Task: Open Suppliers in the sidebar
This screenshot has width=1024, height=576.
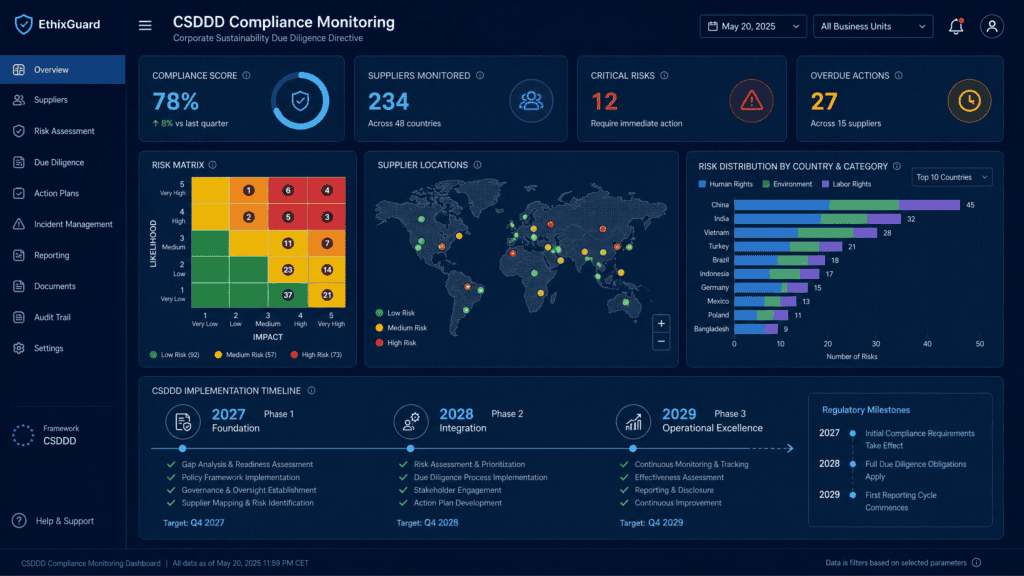Action: (63, 100)
